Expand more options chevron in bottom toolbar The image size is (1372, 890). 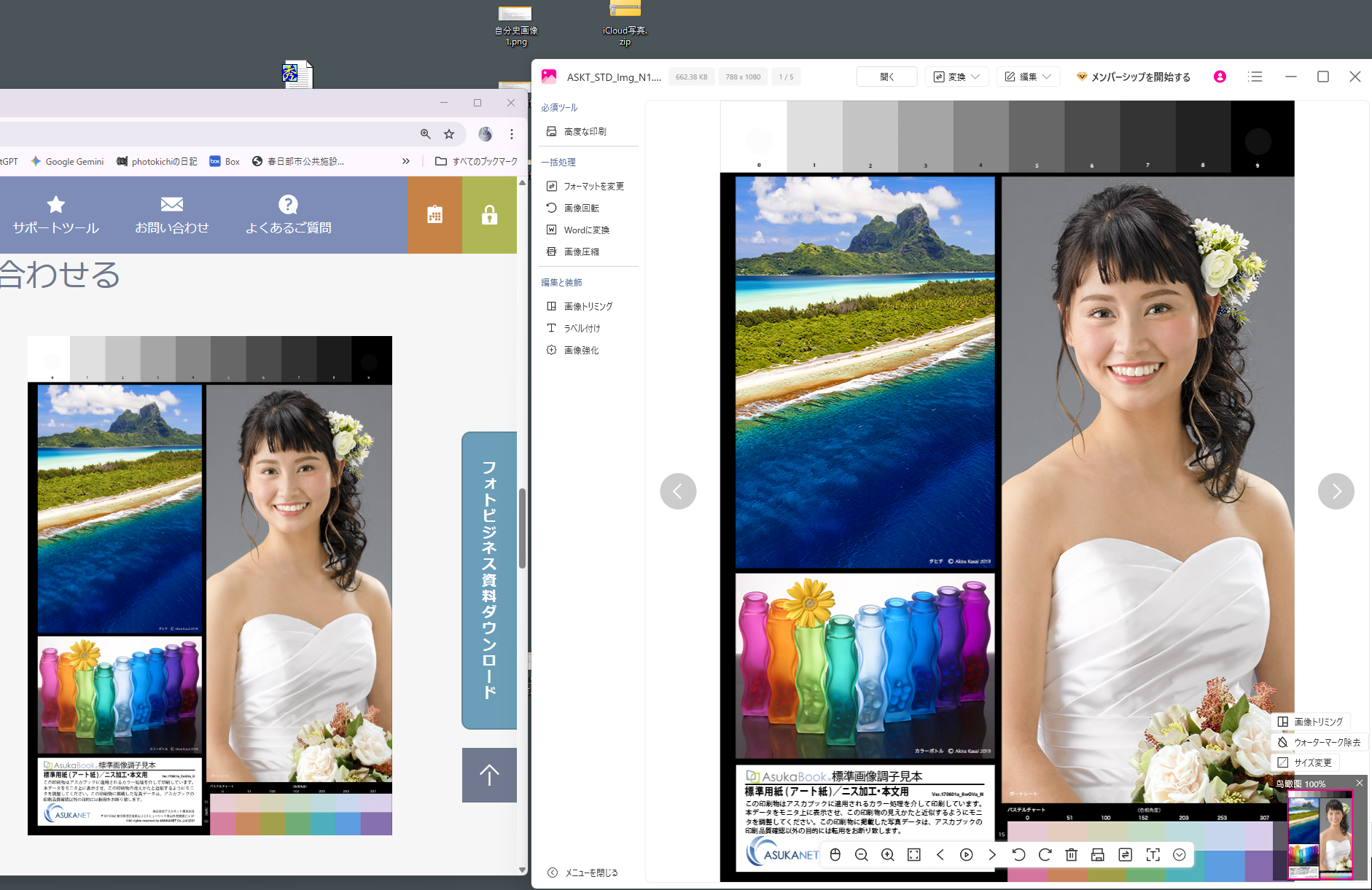click(1179, 855)
